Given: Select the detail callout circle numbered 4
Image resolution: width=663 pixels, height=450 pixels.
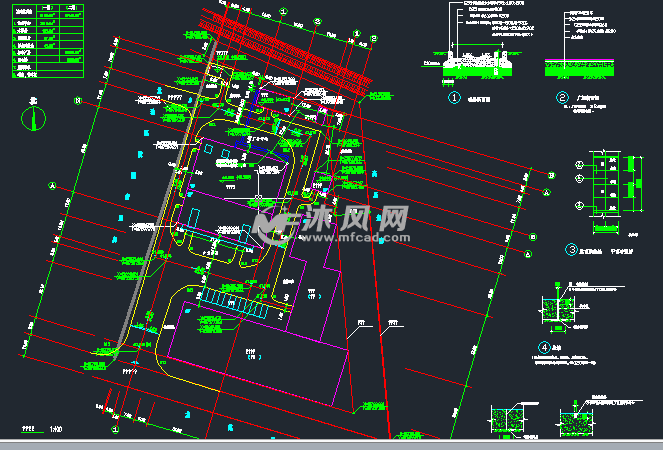Looking at the screenshot, I should (544, 348).
